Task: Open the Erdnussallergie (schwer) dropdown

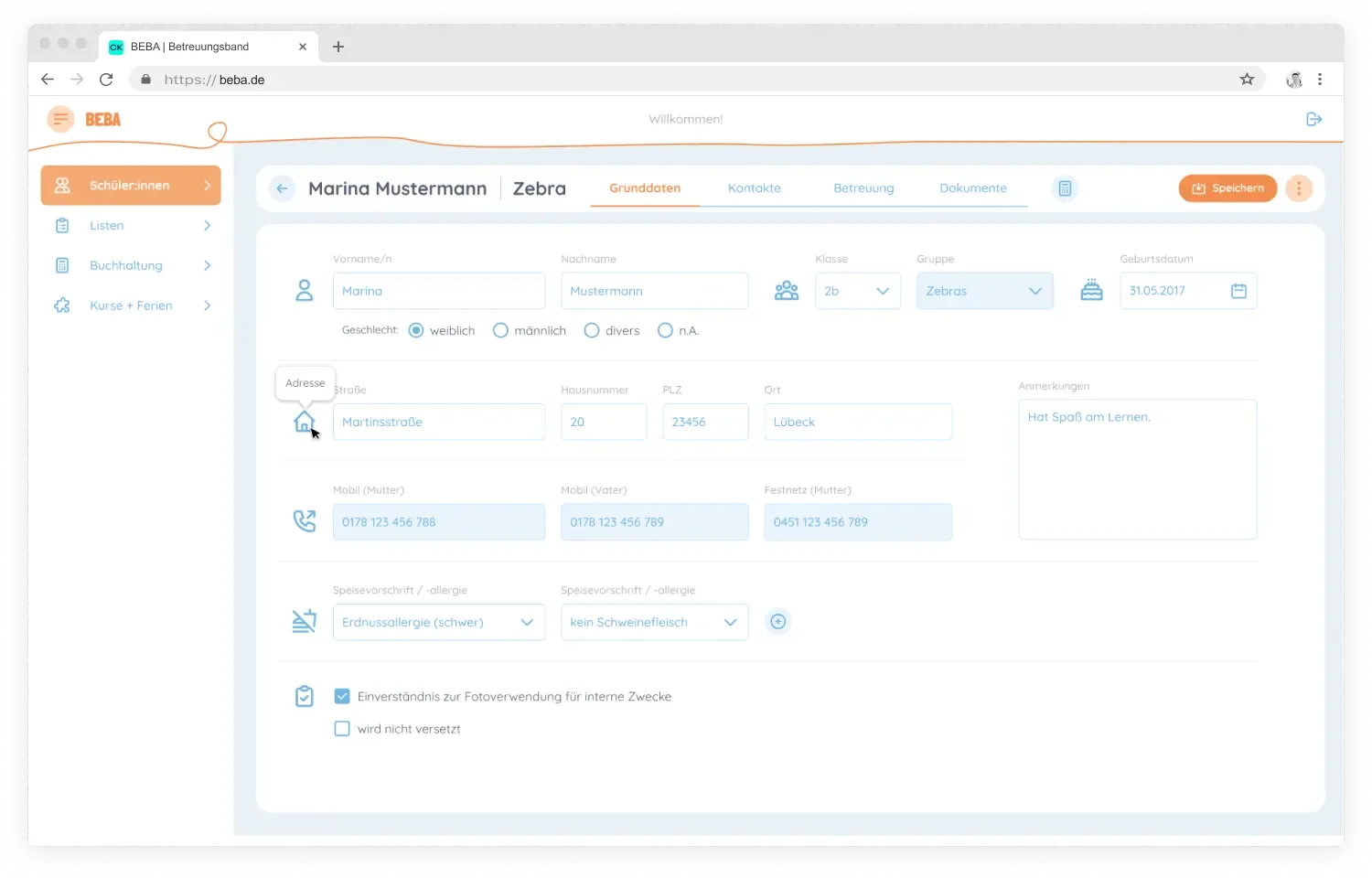Action: (x=439, y=622)
